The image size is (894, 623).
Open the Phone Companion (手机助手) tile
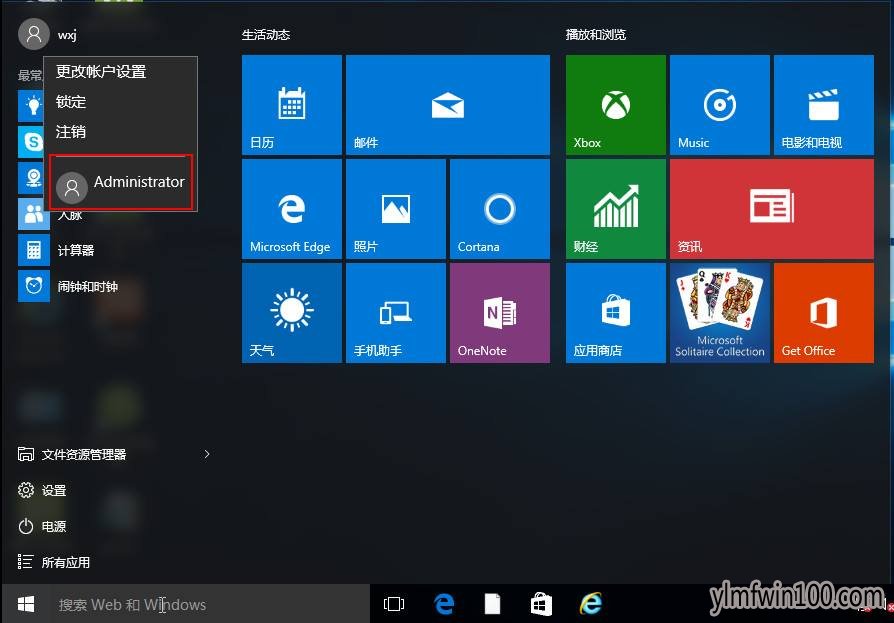[396, 313]
